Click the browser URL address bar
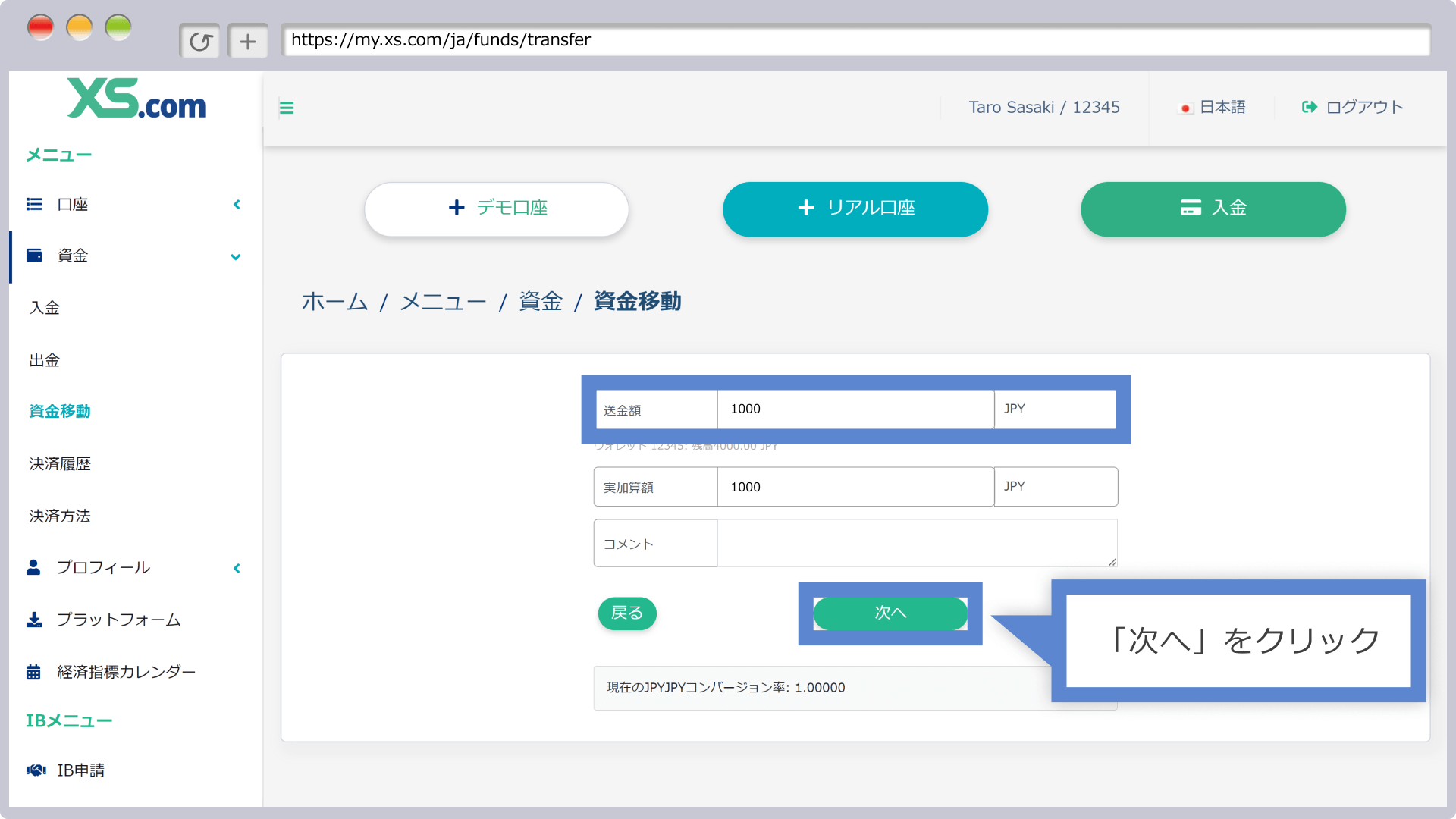Screen dimensions: 1456x819 (x=855, y=40)
